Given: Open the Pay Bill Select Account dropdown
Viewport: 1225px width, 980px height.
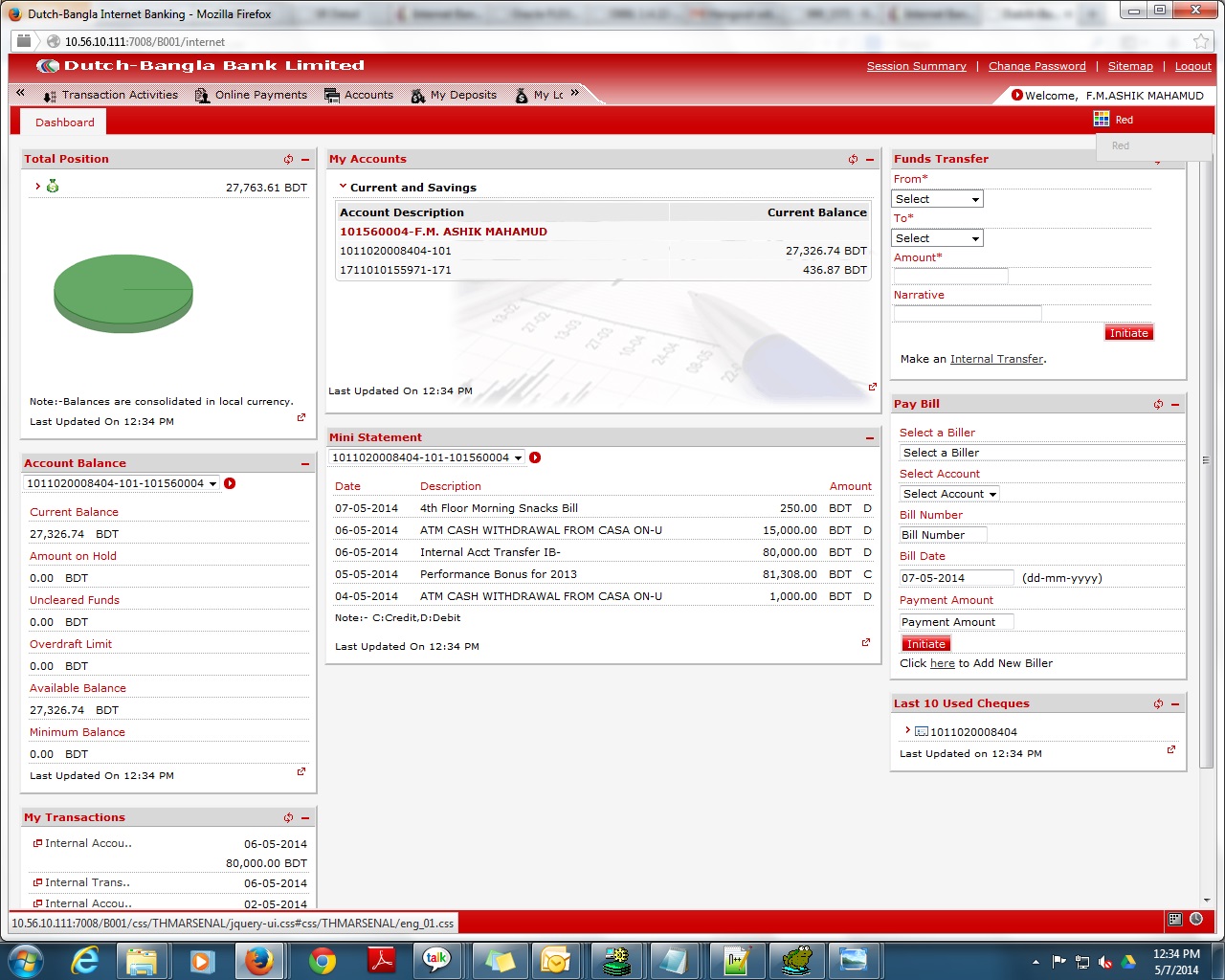Looking at the screenshot, I should tap(949, 494).
